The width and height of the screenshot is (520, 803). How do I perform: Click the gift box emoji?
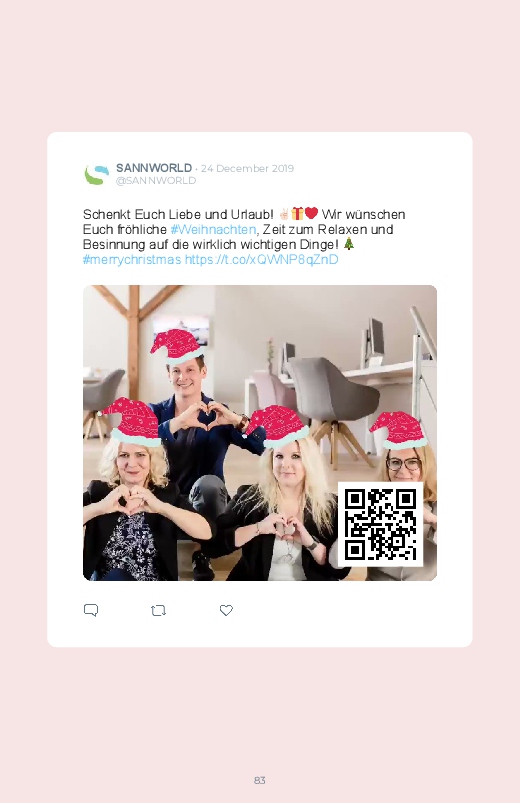point(298,213)
